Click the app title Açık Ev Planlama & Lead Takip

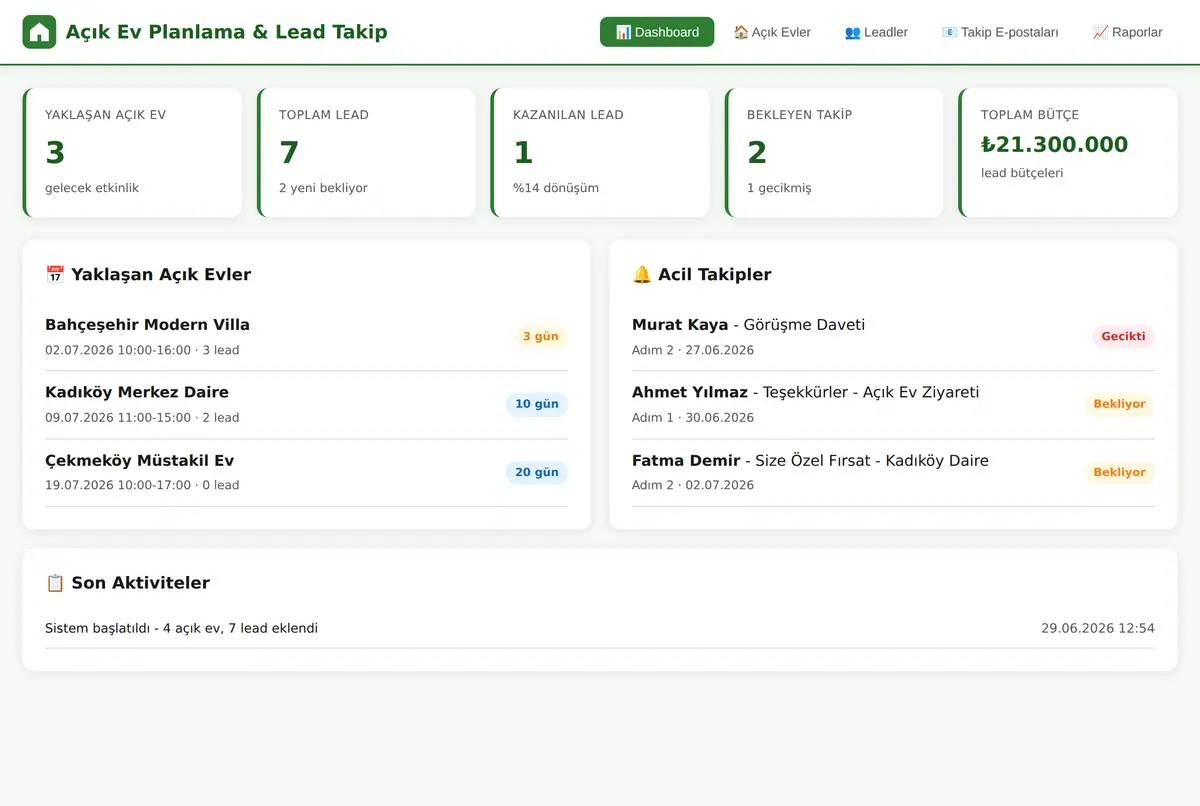click(x=226, y=32)
